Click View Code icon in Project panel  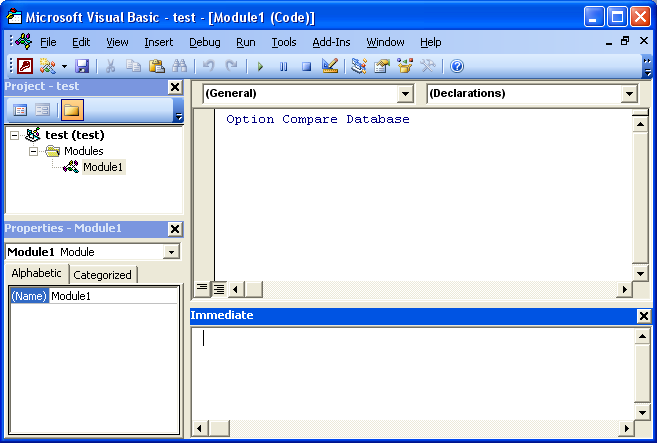(20, 110)
